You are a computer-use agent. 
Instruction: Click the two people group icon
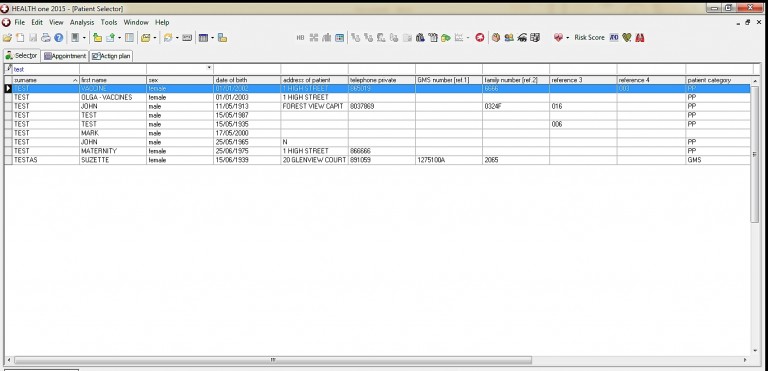tap(509, 38)
